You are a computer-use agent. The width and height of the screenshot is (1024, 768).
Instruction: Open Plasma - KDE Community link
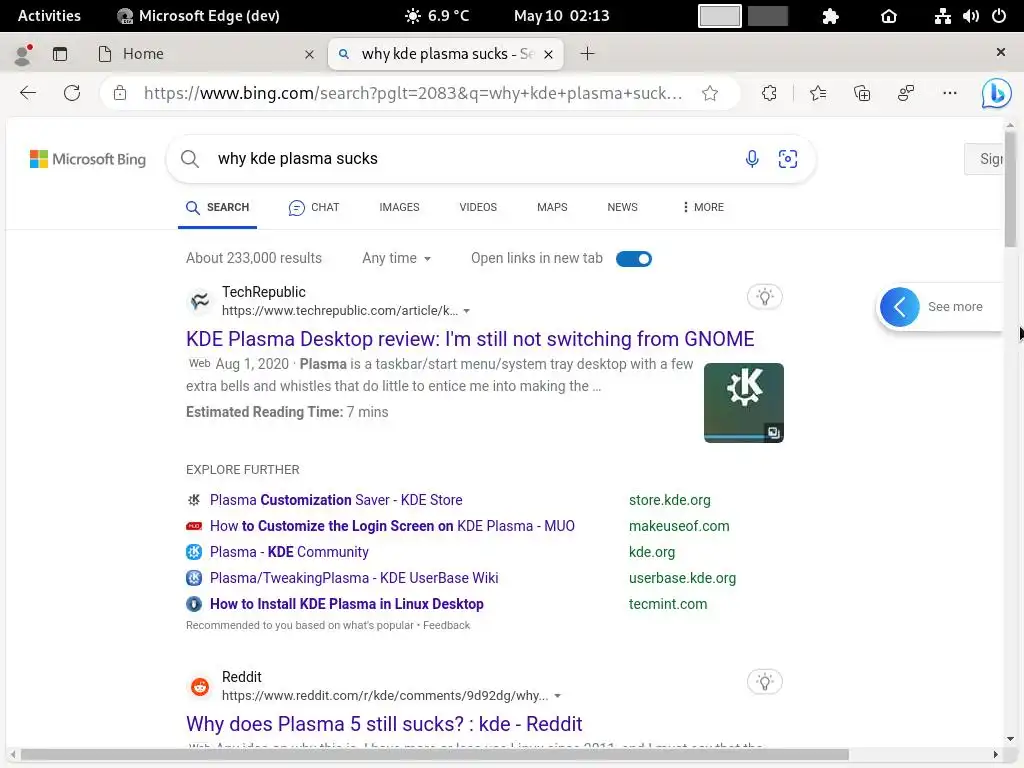pyautogui.click(x=289, y=552)
